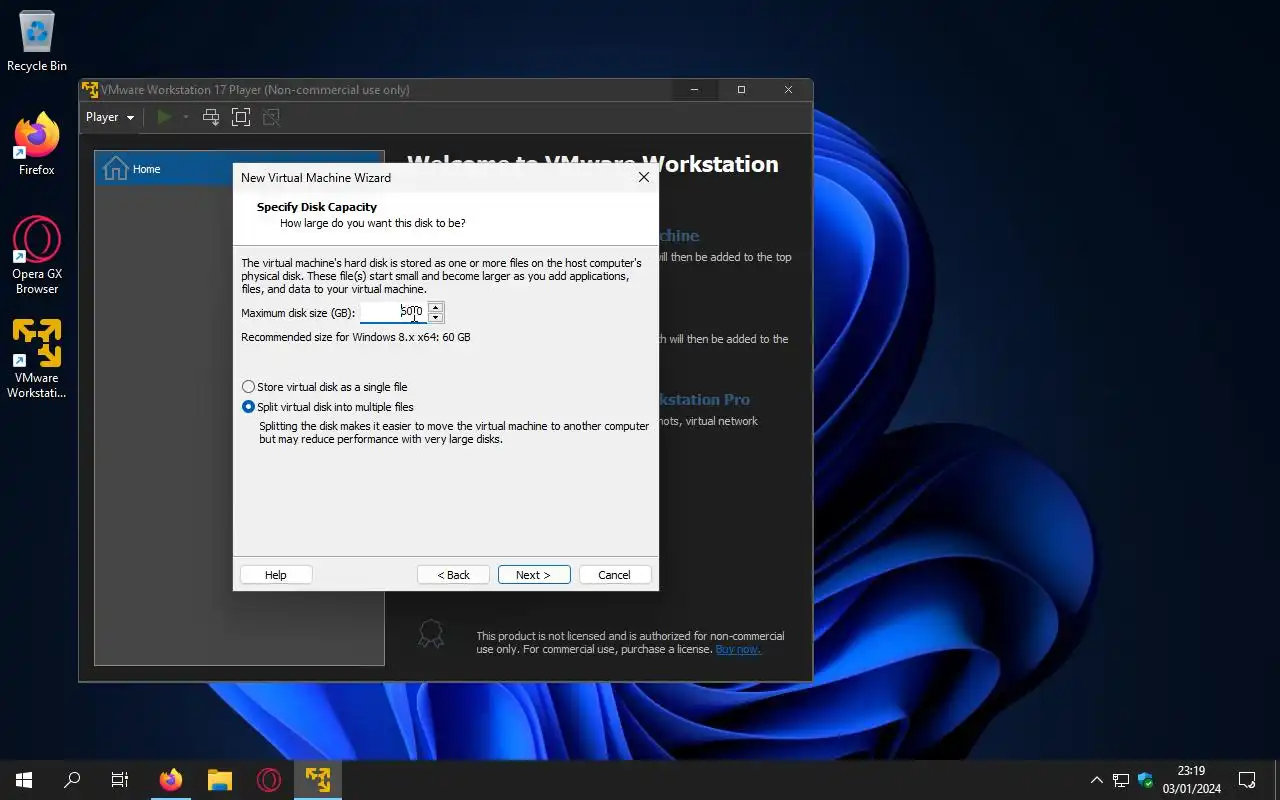Enter full screen mode icon

pyautogui.click(x=240, y=117)
